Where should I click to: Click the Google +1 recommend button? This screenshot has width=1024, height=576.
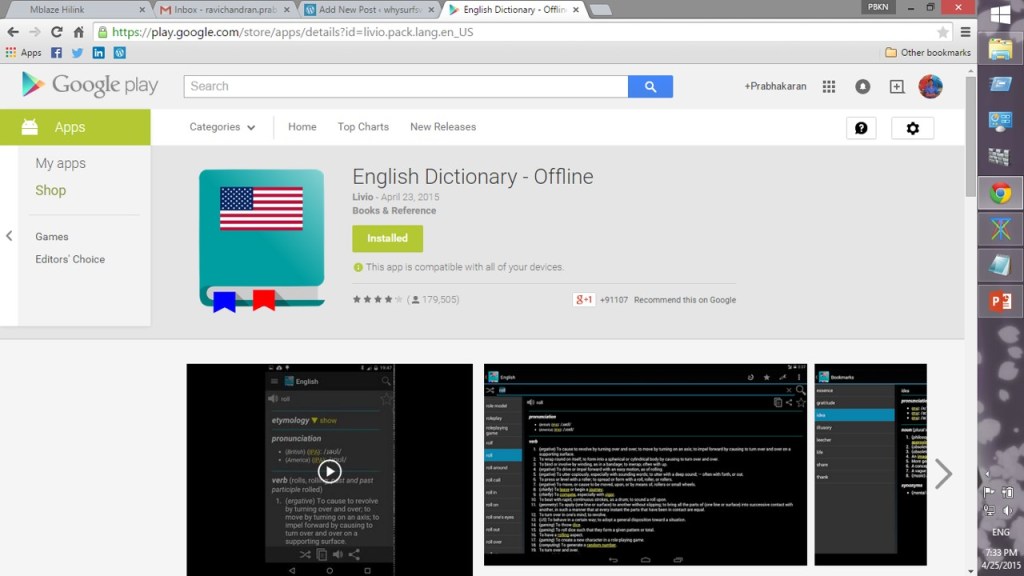coord(584,299)
